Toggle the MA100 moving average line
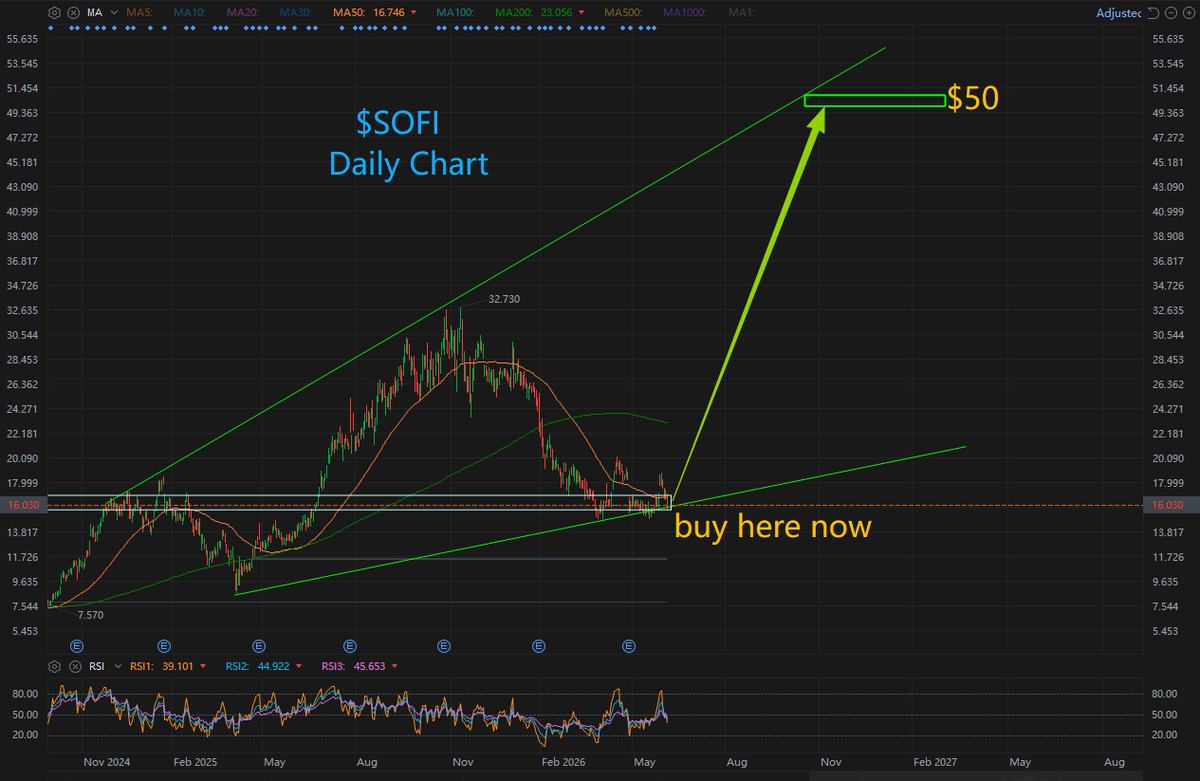Image resolution: width=1200 pixels, height=781 pixels. [x=455, y=13]
